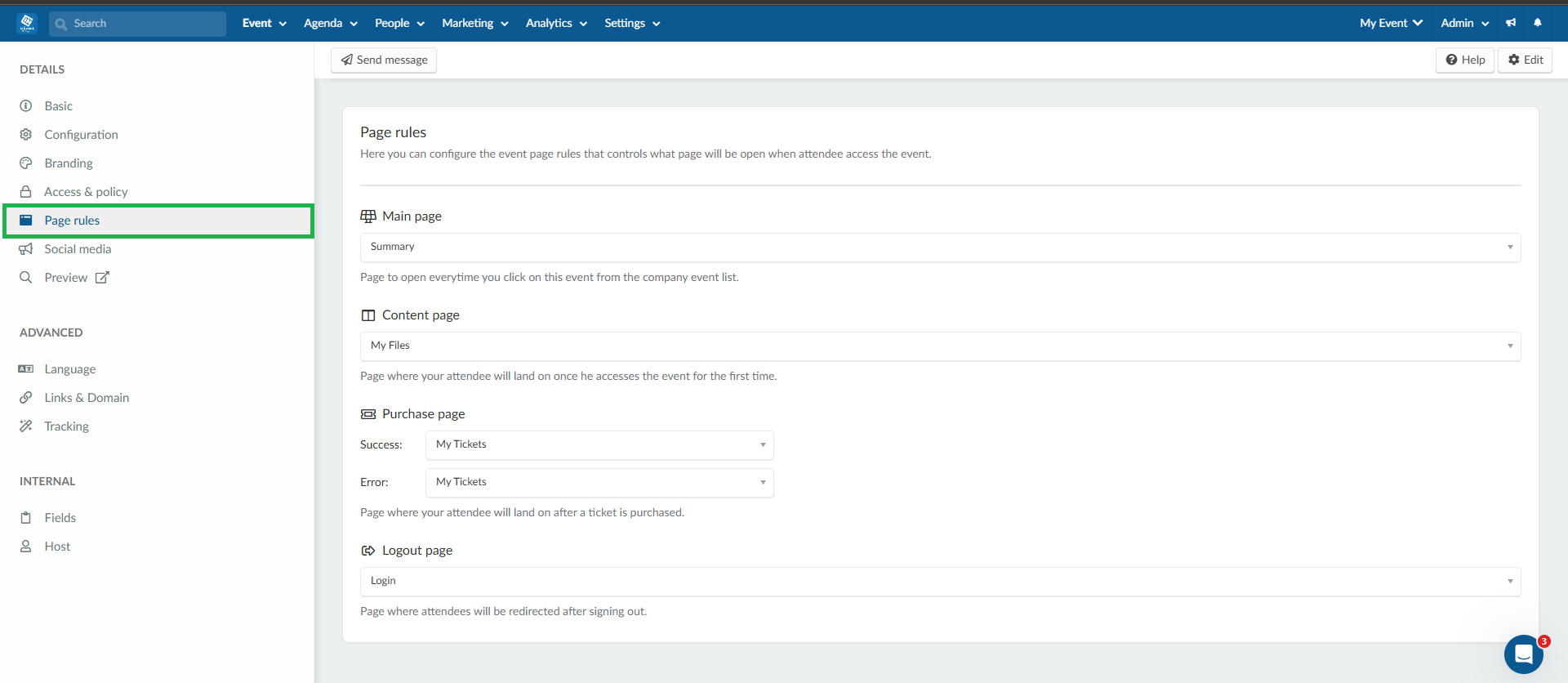This screenshot has height=683, width=1568.
Task: Go to Basic details
Action: (59, 106)
